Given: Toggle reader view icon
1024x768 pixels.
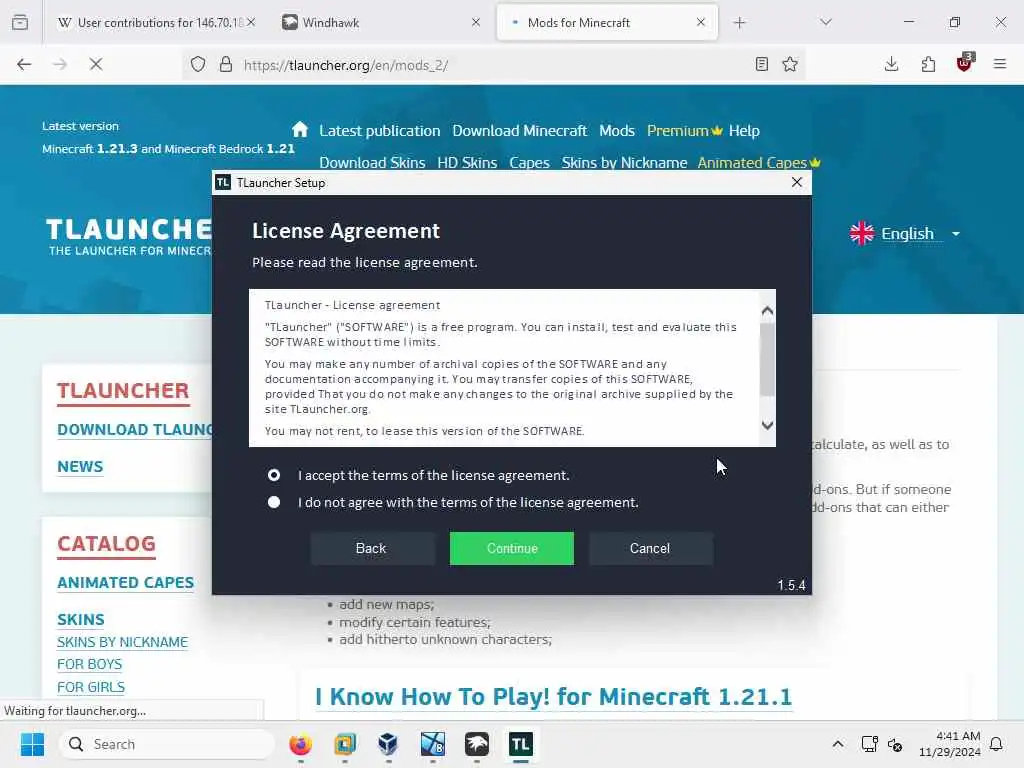Looking at the screenshot, I should tap(761, 64).
